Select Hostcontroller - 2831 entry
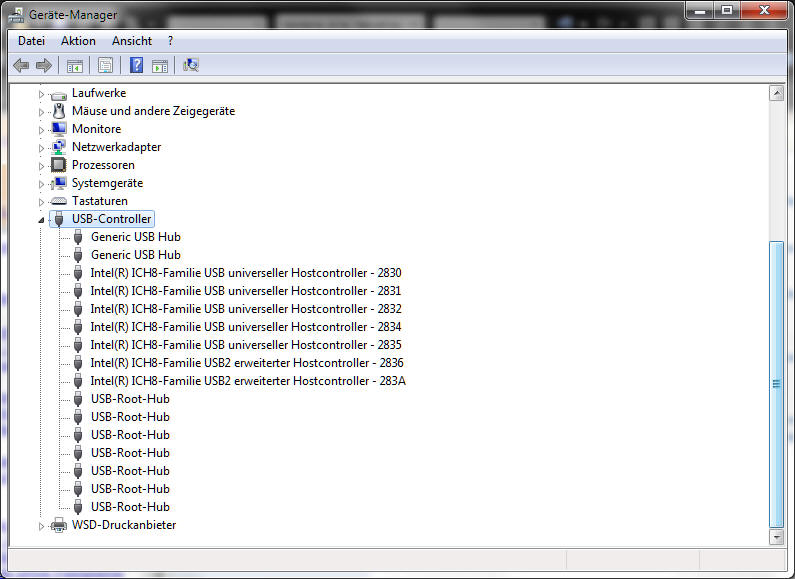This screenshot has width=795, height=579. [246, 291]
